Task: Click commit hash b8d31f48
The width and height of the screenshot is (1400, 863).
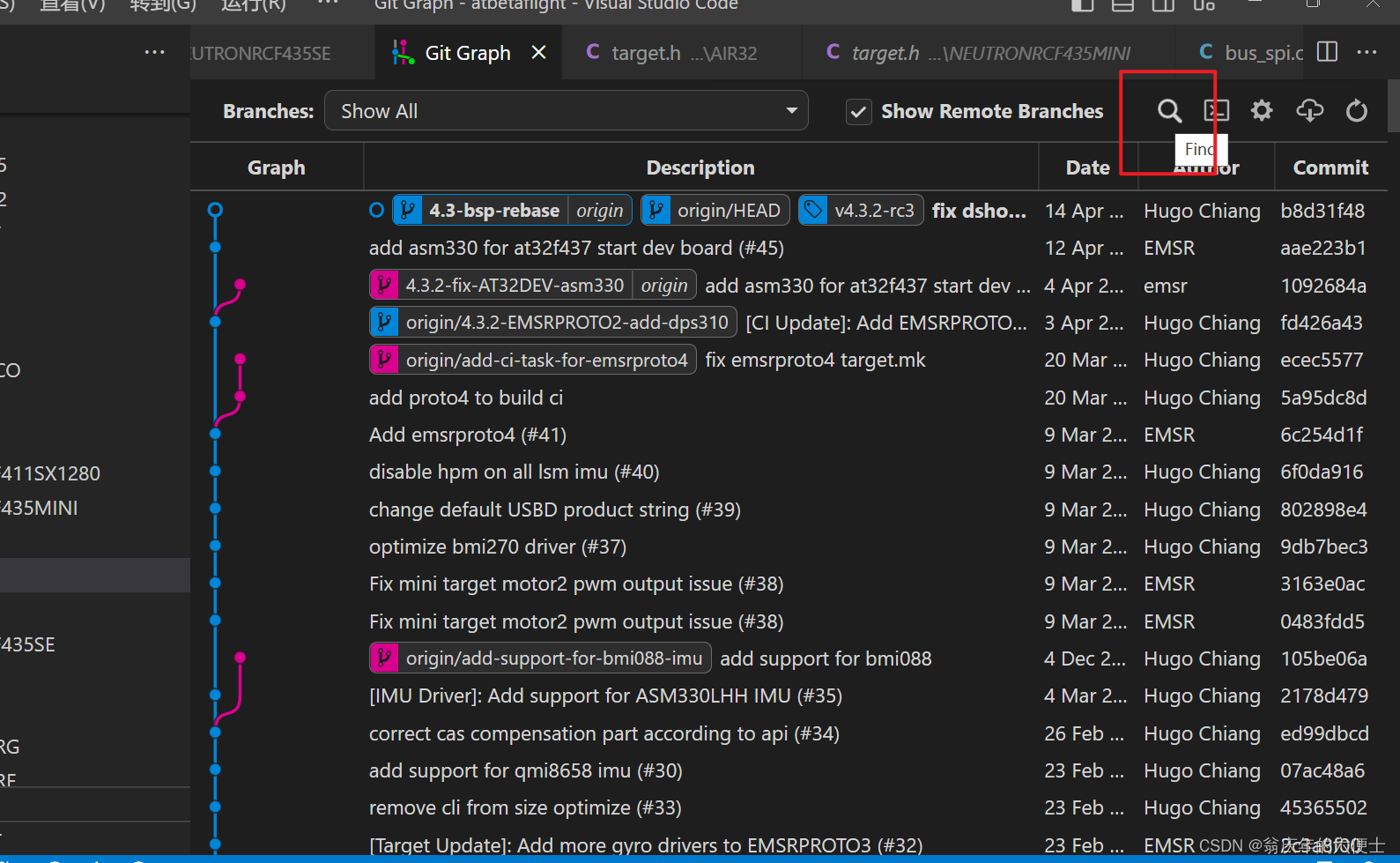Action: [1322, 211]
